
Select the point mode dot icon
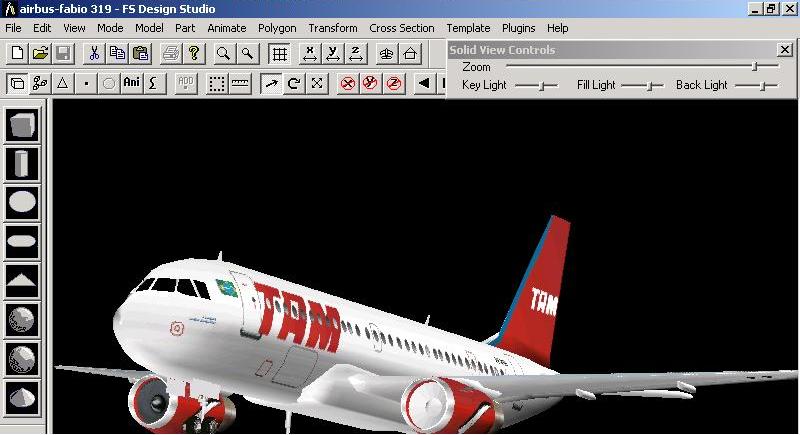(x=86, y=83)
